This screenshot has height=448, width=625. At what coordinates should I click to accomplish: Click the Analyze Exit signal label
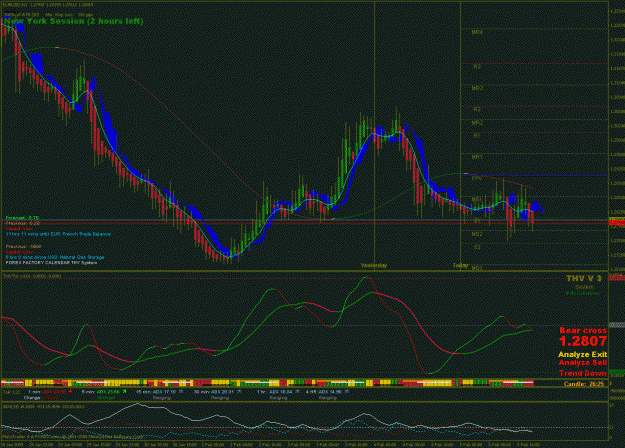point(582,354)
